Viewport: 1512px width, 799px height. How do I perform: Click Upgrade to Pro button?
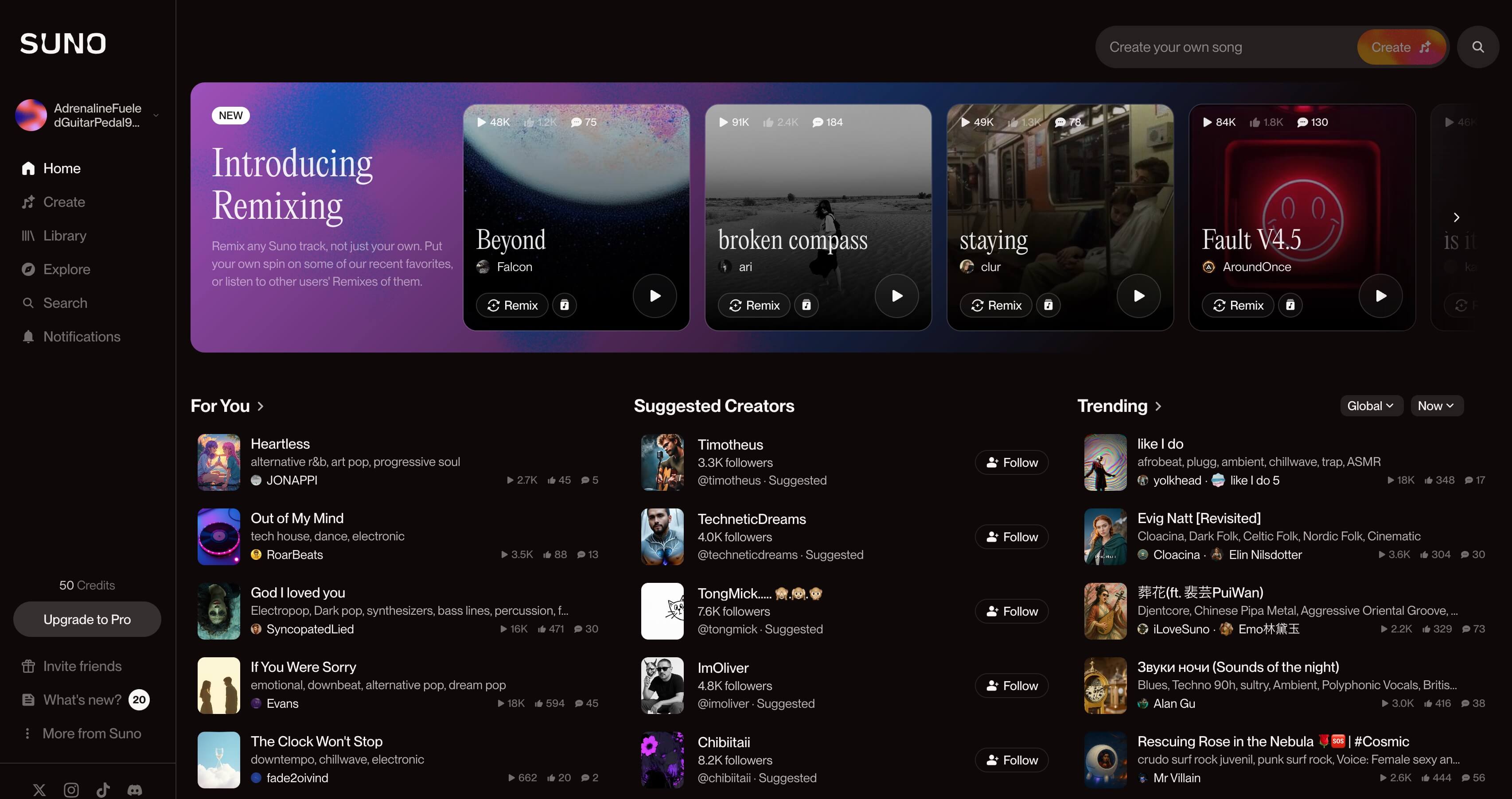pos(87,620)
